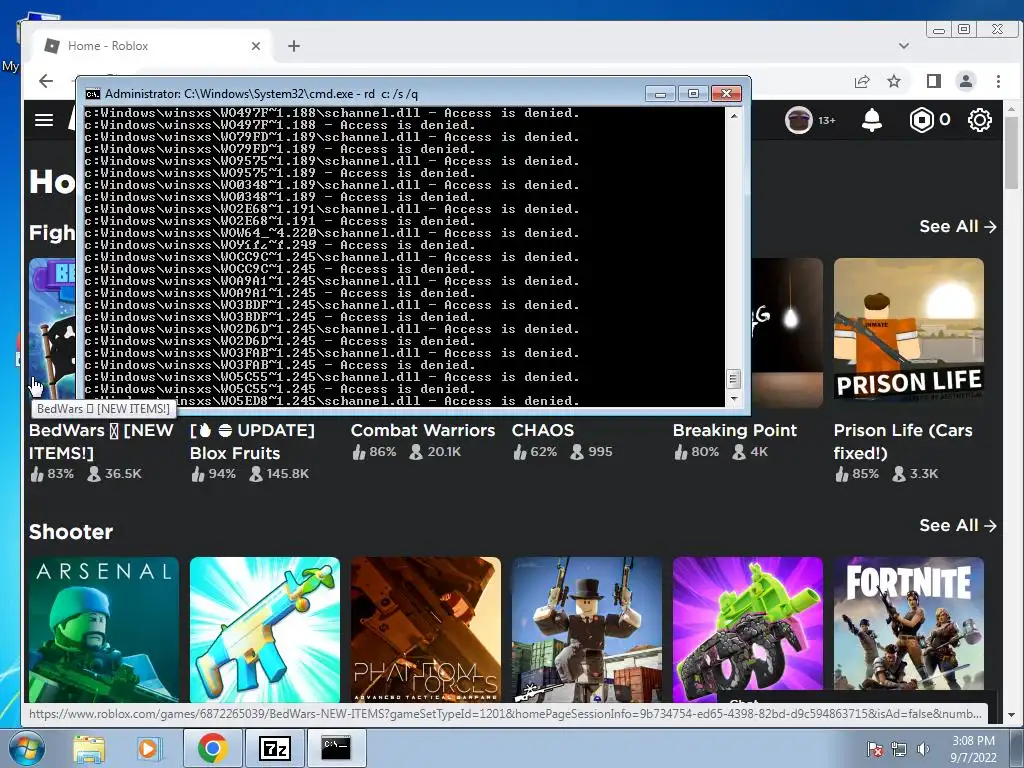Switch to the Home - Roblox tab
This screenshot has height=768, width=1024.
click(152, 46)
